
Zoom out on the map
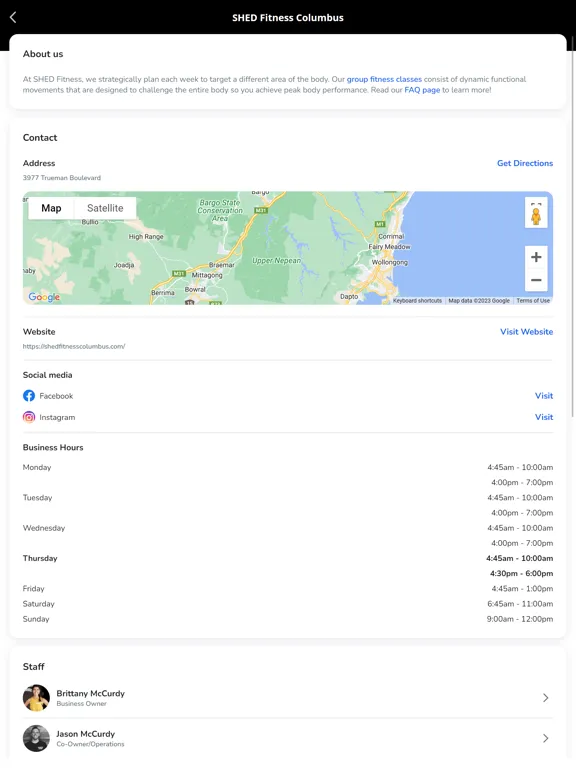pos(536,280)
